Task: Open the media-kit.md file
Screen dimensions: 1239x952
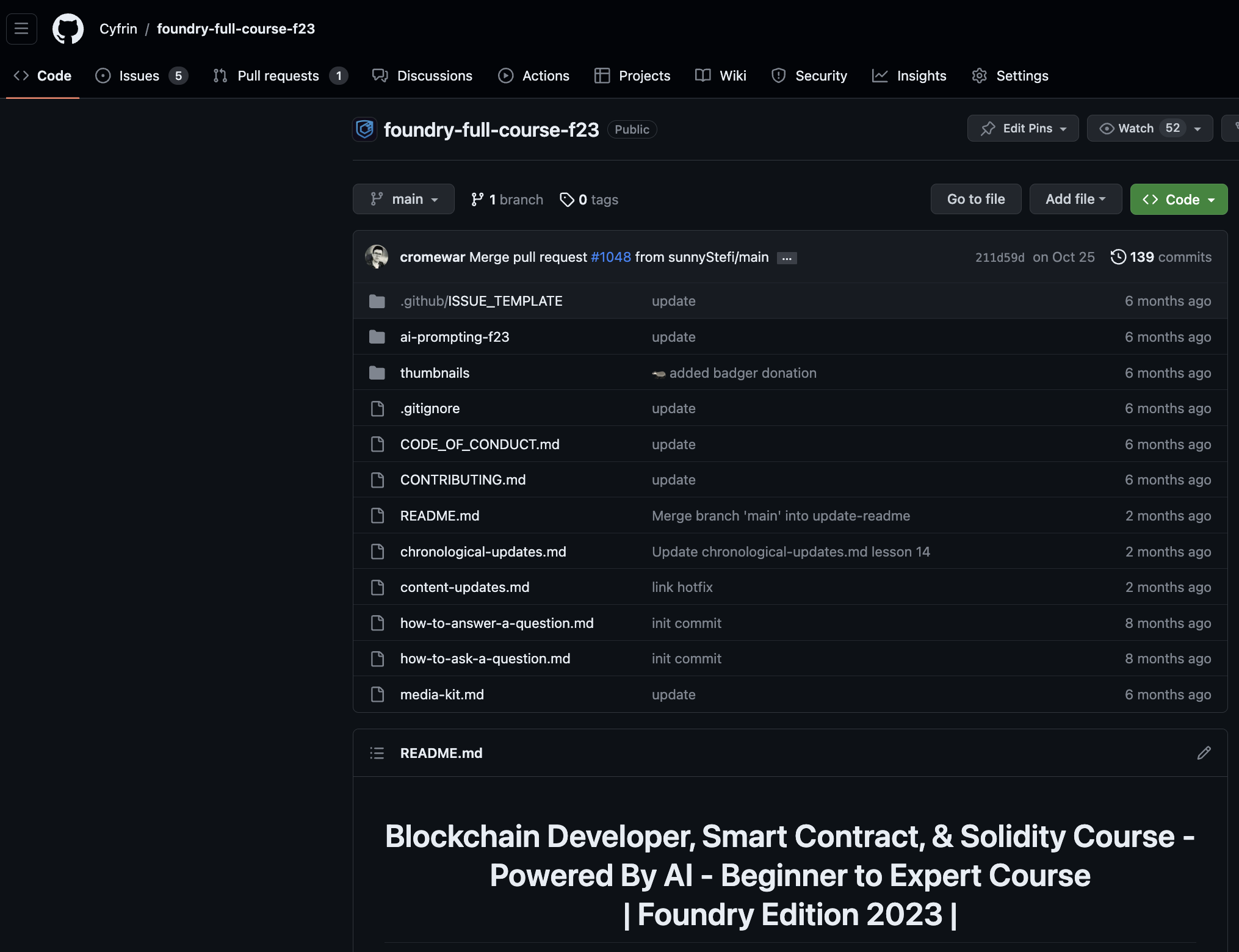Action: [x=442, y=694]
